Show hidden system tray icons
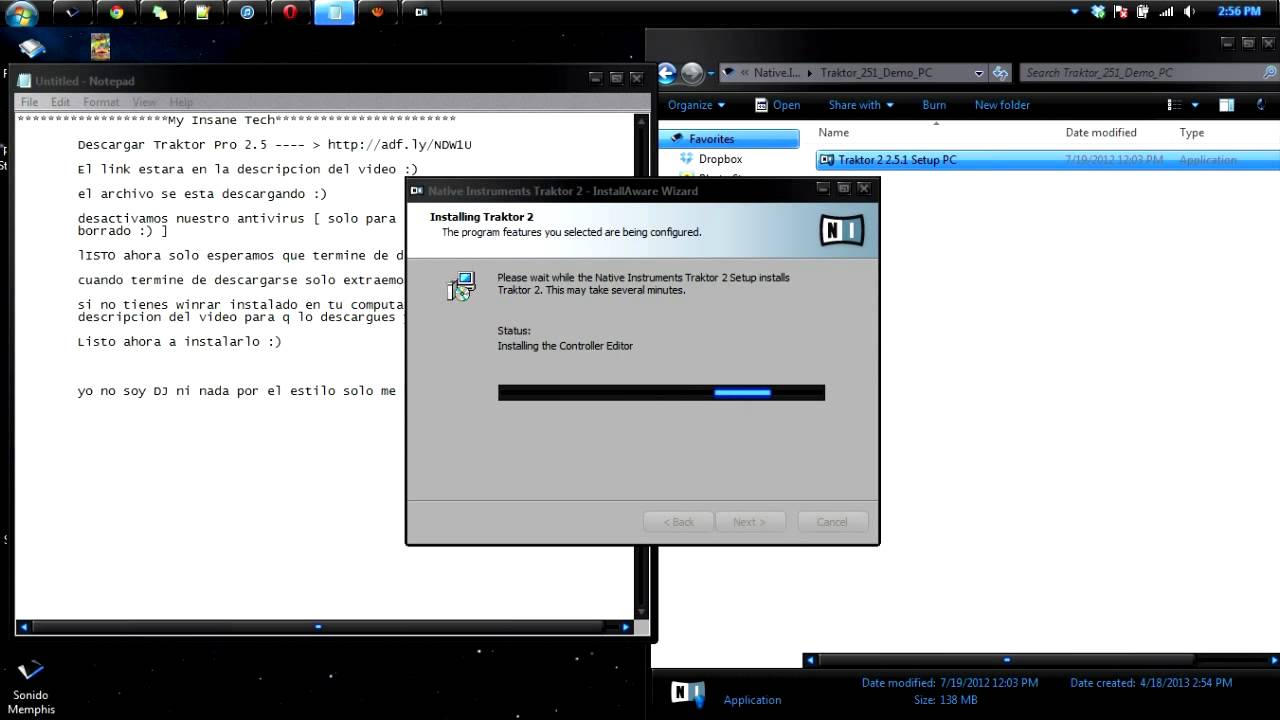 1075,12
